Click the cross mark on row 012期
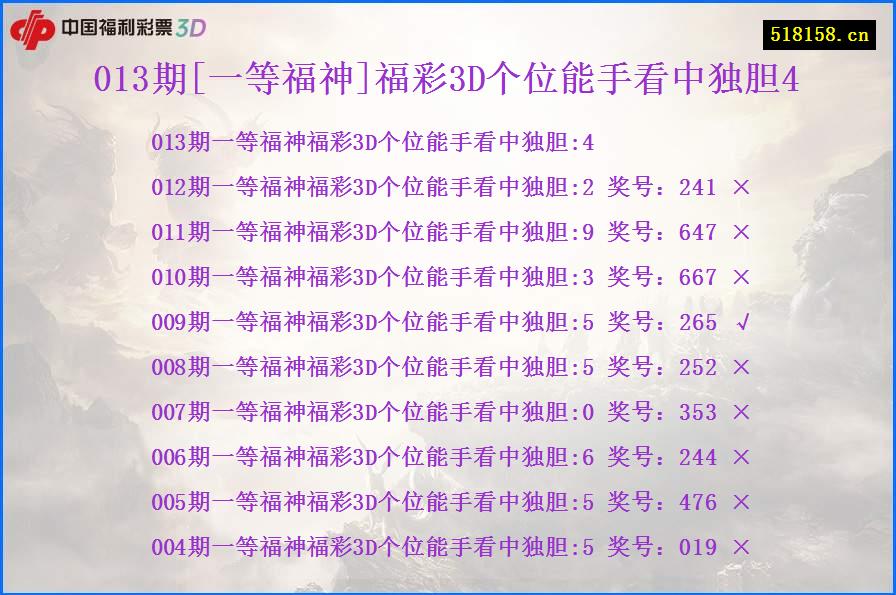896x595 pixels. [x=741, y=187]
